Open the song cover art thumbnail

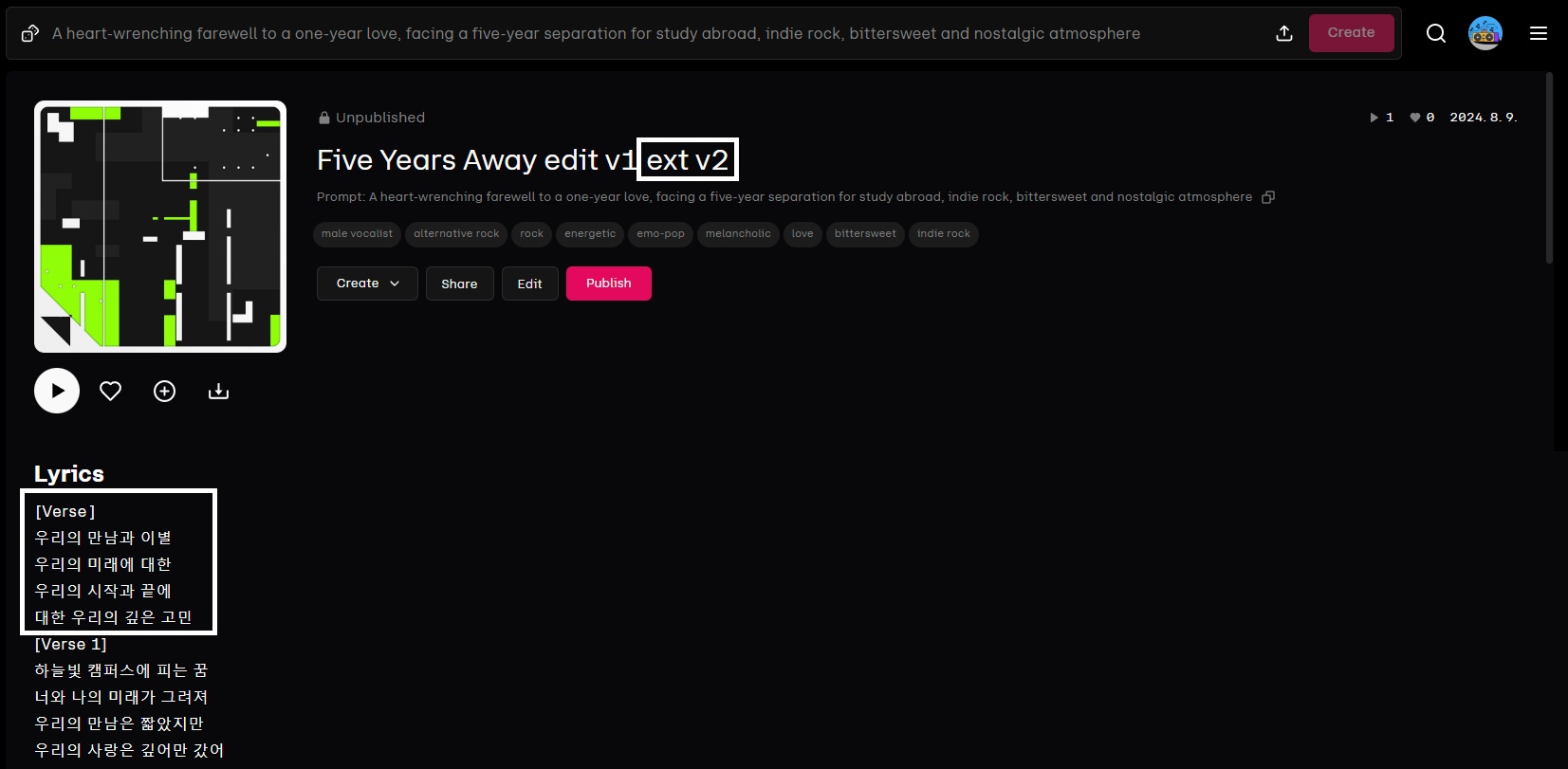(160, 227)
